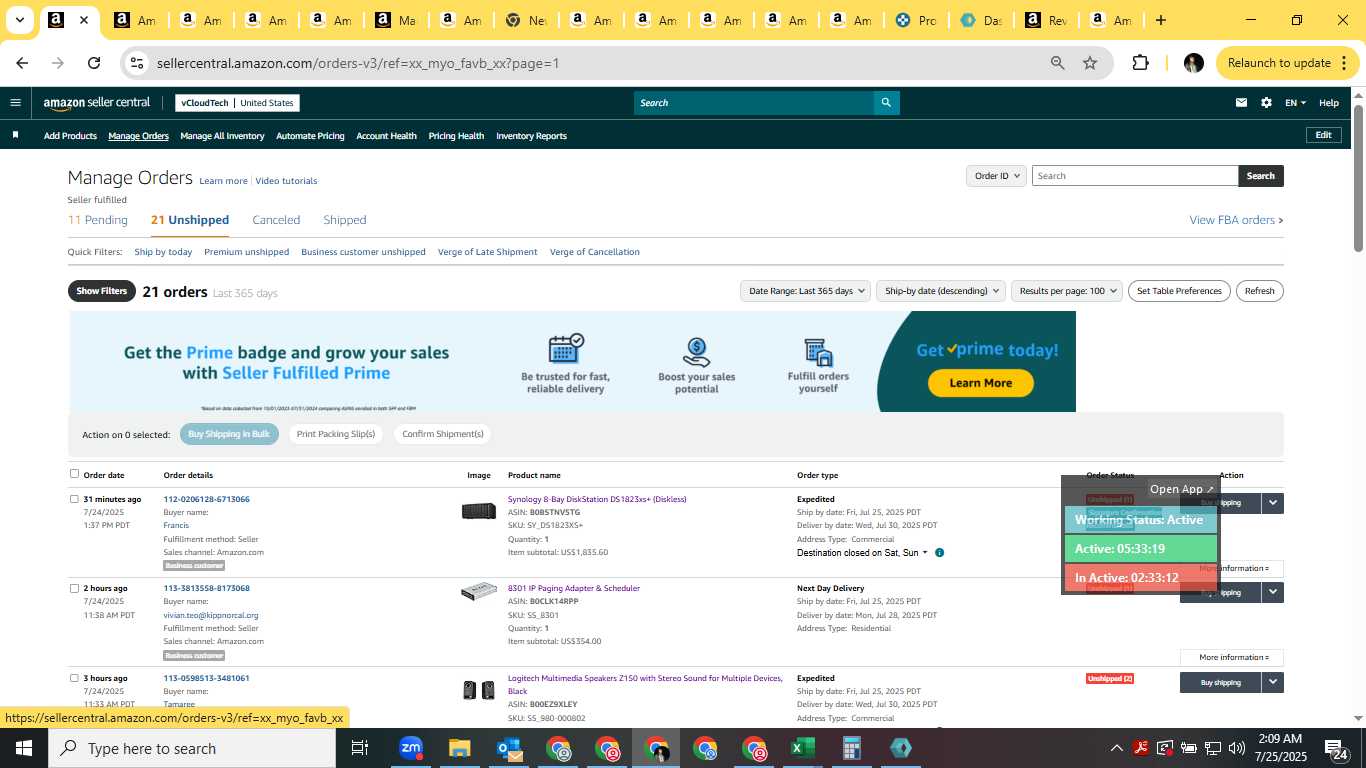Open the notification center icon
The width and height of the screenshot is (1366, 768).
1337,748
